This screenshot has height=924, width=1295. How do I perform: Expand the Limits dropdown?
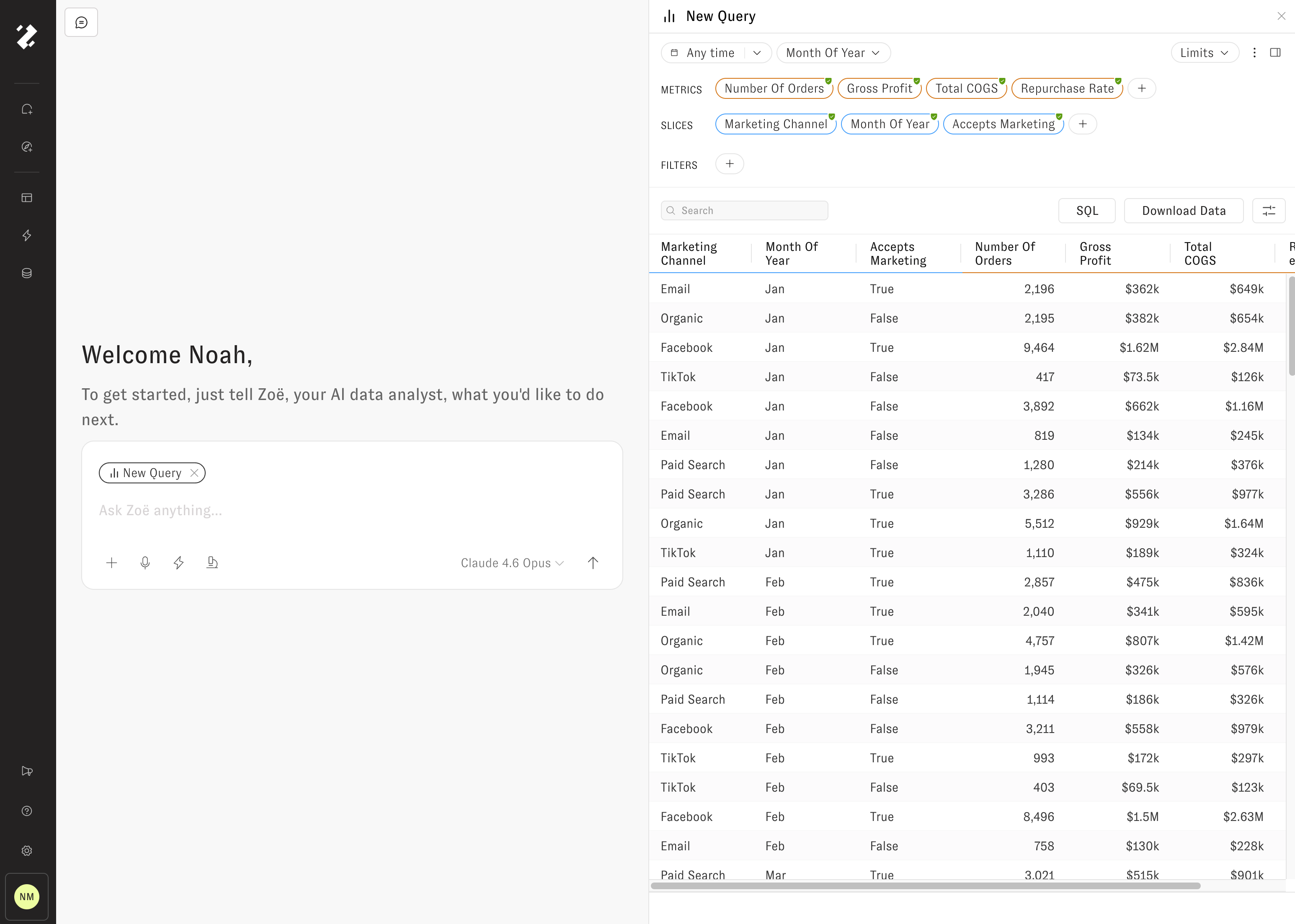1204,53
